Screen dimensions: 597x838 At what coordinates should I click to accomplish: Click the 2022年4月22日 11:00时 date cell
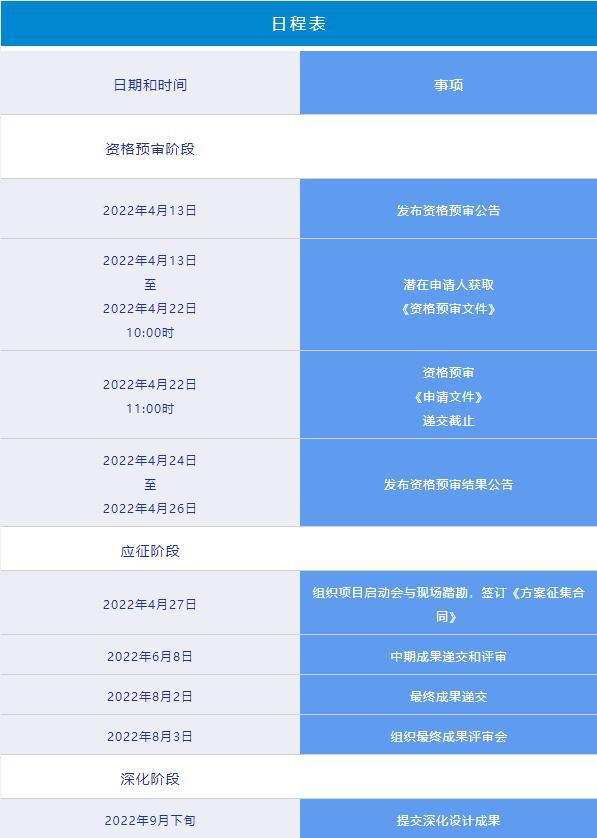pyautogui.click(x=150, y=395)
